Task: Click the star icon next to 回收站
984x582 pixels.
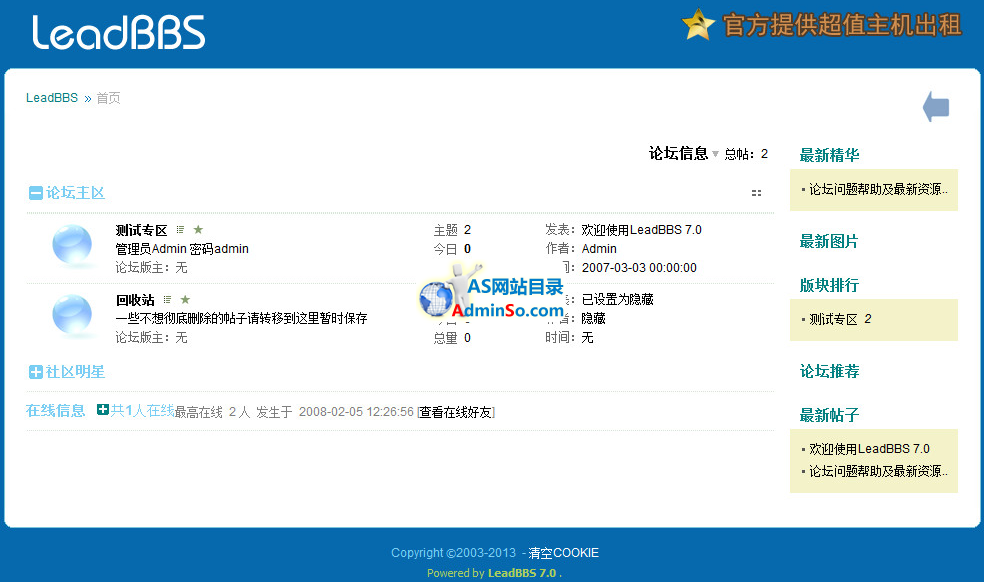Action: tap(185, 299)
